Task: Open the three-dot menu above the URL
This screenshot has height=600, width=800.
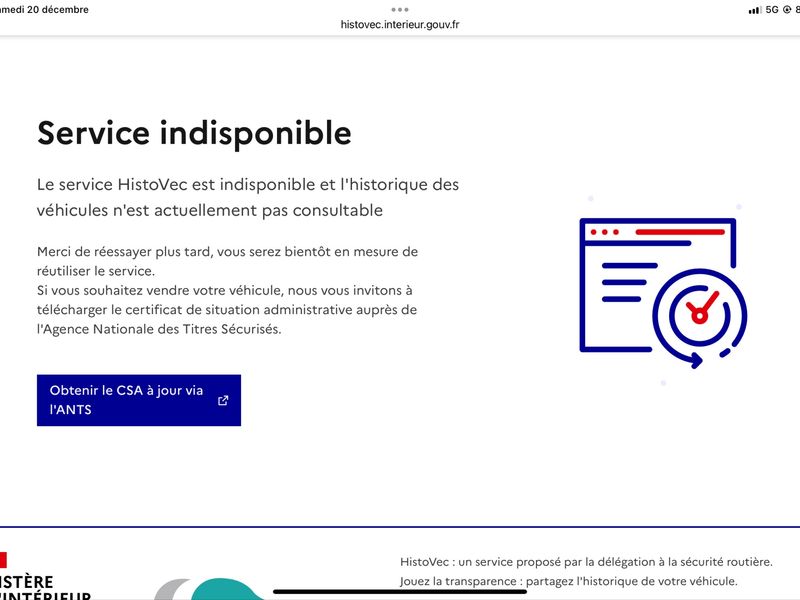Action: tap(400, 10)
